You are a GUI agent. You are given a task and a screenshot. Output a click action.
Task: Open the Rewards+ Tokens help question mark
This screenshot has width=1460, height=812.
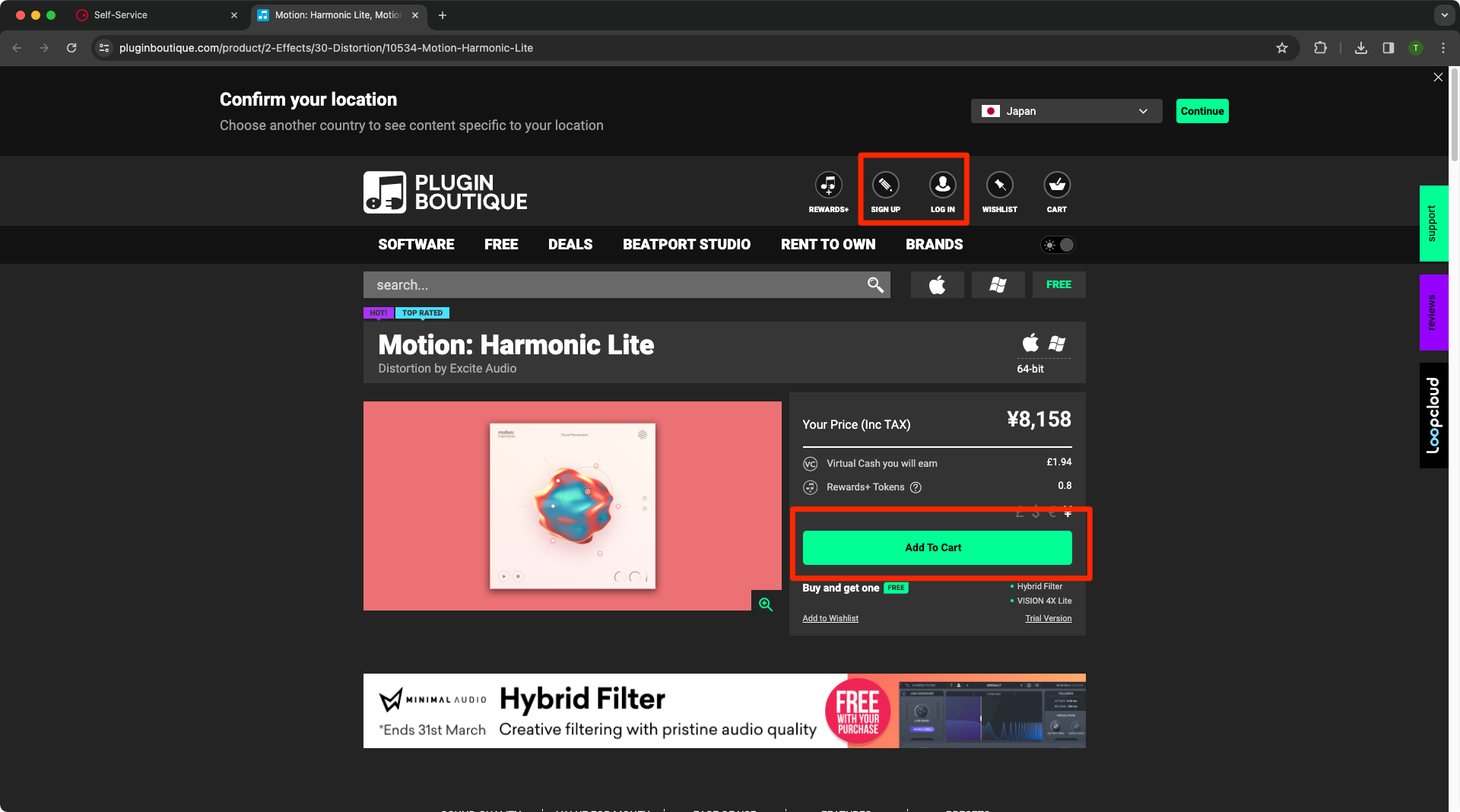(x=916, y=487)
